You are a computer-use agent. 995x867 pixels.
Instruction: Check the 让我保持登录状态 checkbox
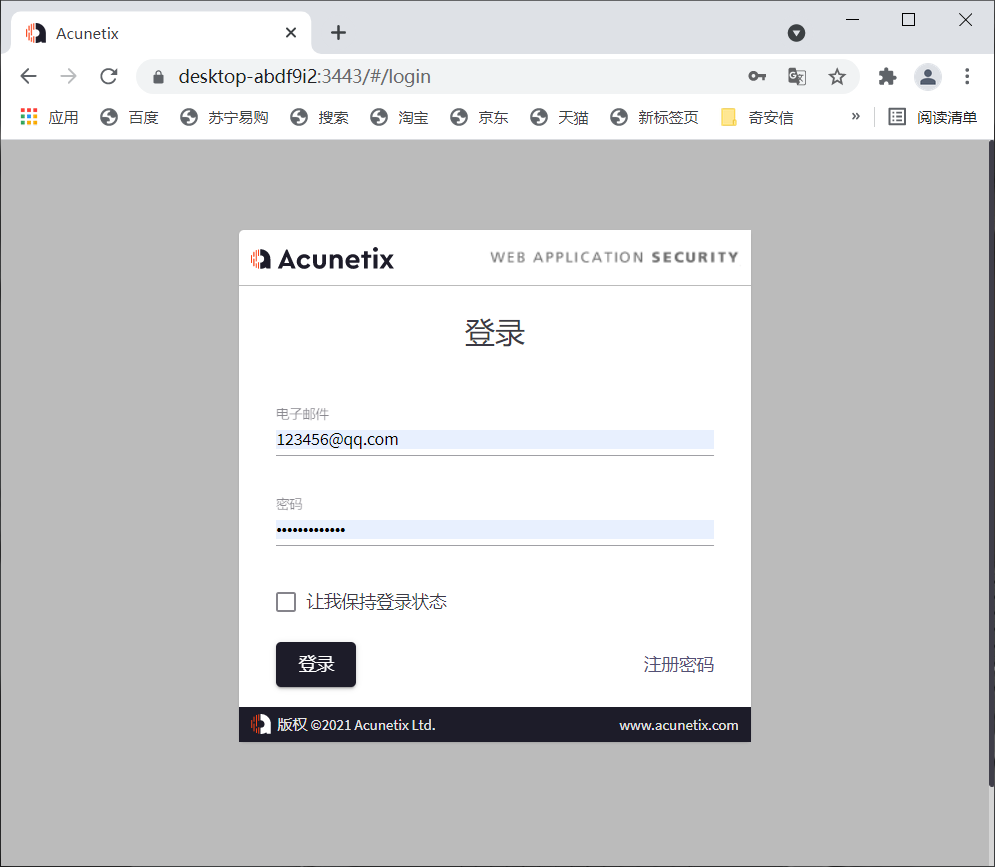click(286, 602)
